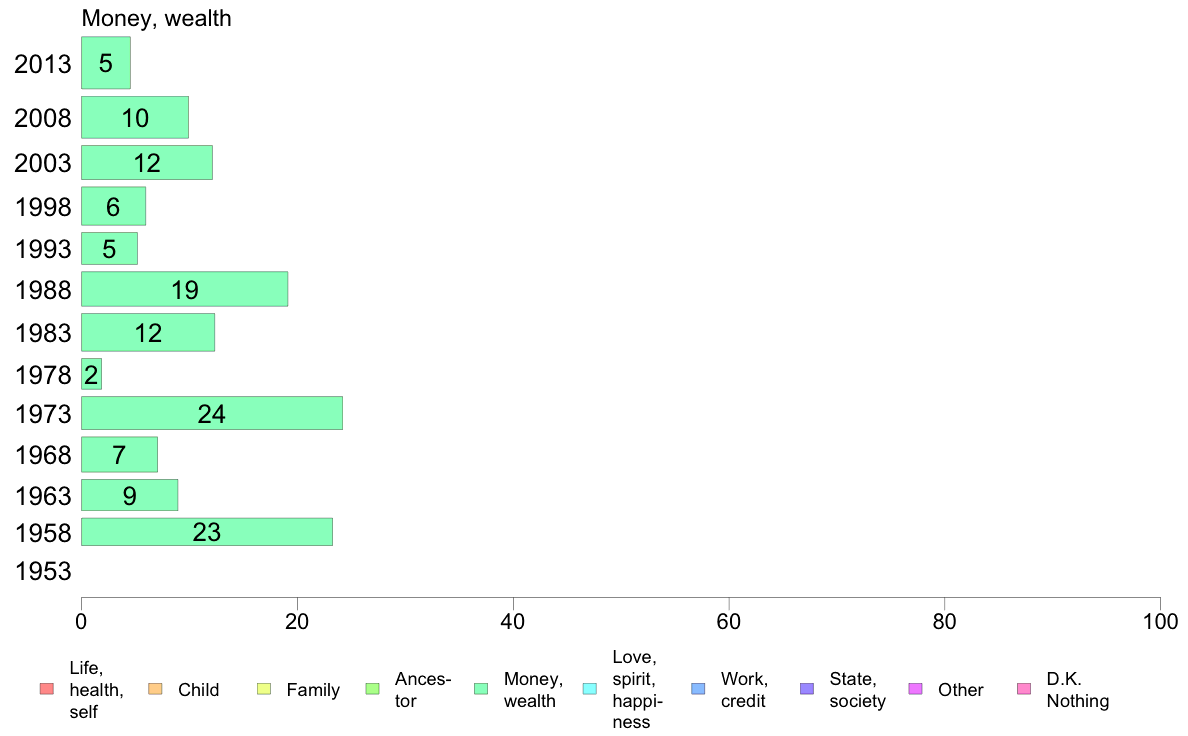The image size is (1188, 736).
Task: Click the cyan Love, spirit, happiness swatch
Action: (x=589, y=689)
